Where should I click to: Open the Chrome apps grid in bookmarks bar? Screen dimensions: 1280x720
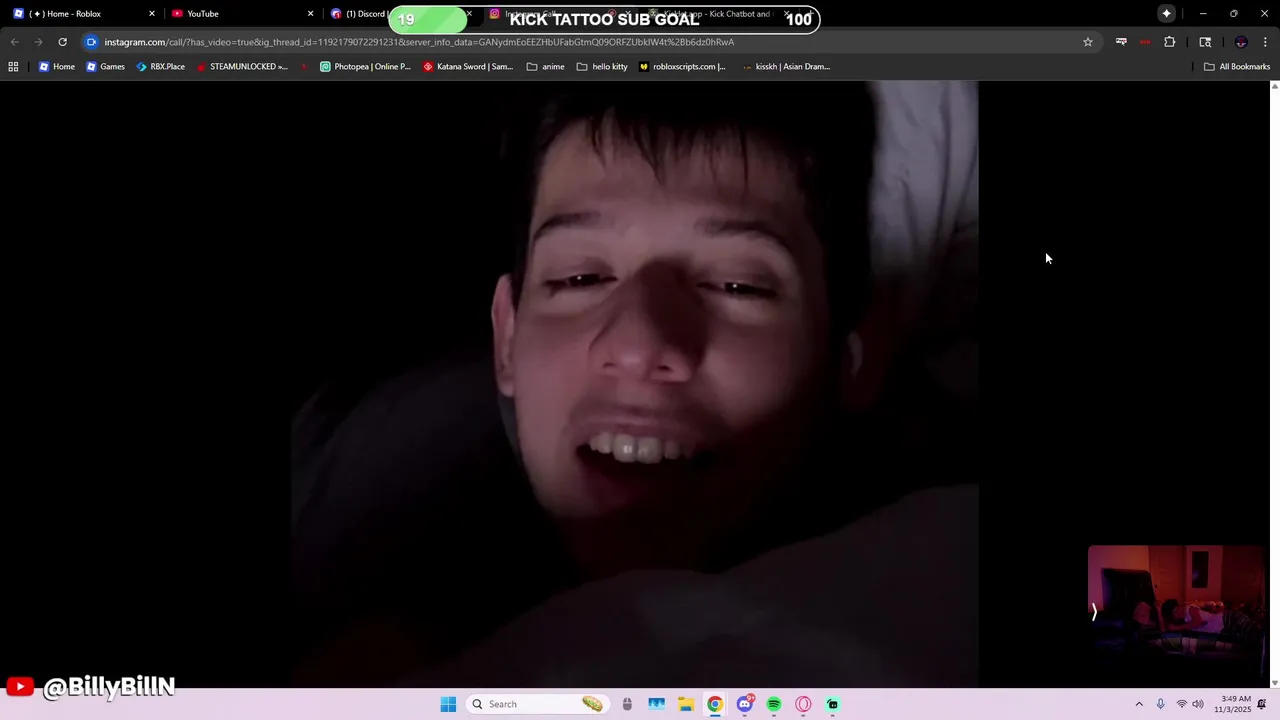13,67
